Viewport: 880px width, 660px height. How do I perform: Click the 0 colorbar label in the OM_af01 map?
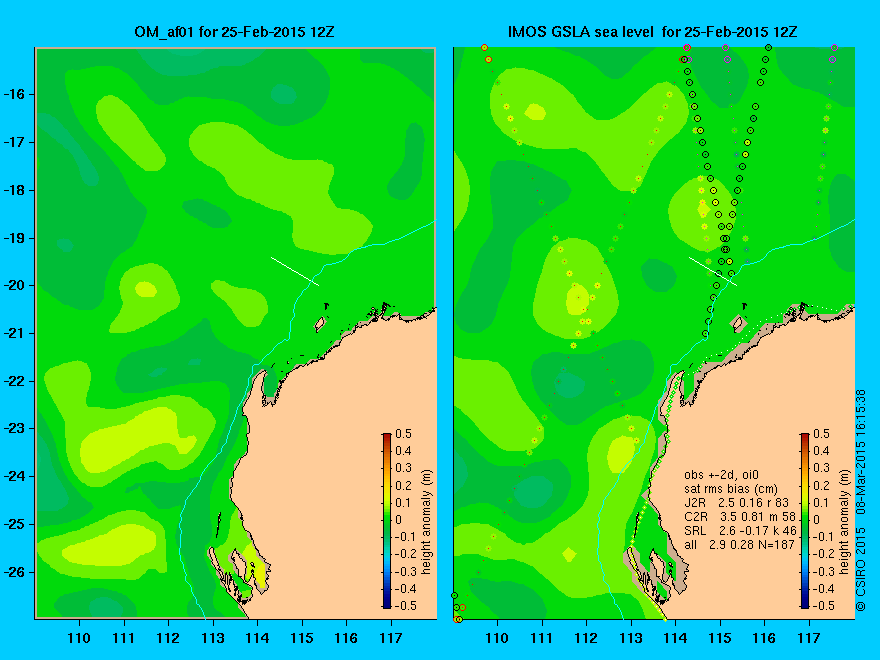point(399,520)
